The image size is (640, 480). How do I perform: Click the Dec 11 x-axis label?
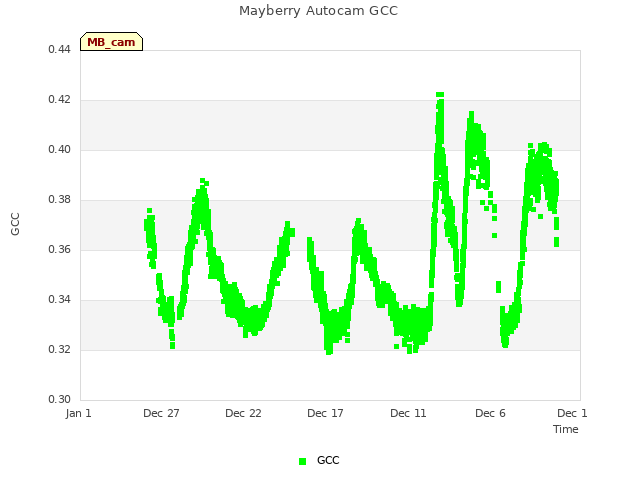point(408,413)
